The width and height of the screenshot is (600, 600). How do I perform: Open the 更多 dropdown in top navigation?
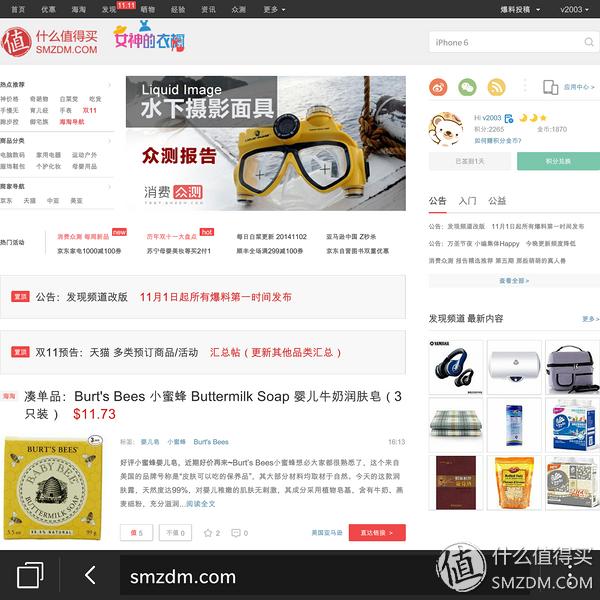[274, 9]
